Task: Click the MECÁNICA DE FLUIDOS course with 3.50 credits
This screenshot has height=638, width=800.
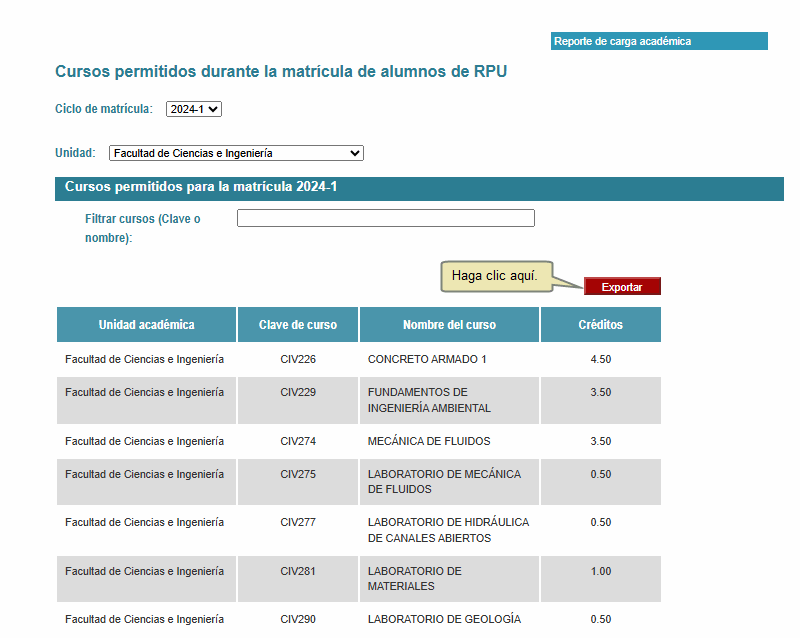Action: [429, 441]
